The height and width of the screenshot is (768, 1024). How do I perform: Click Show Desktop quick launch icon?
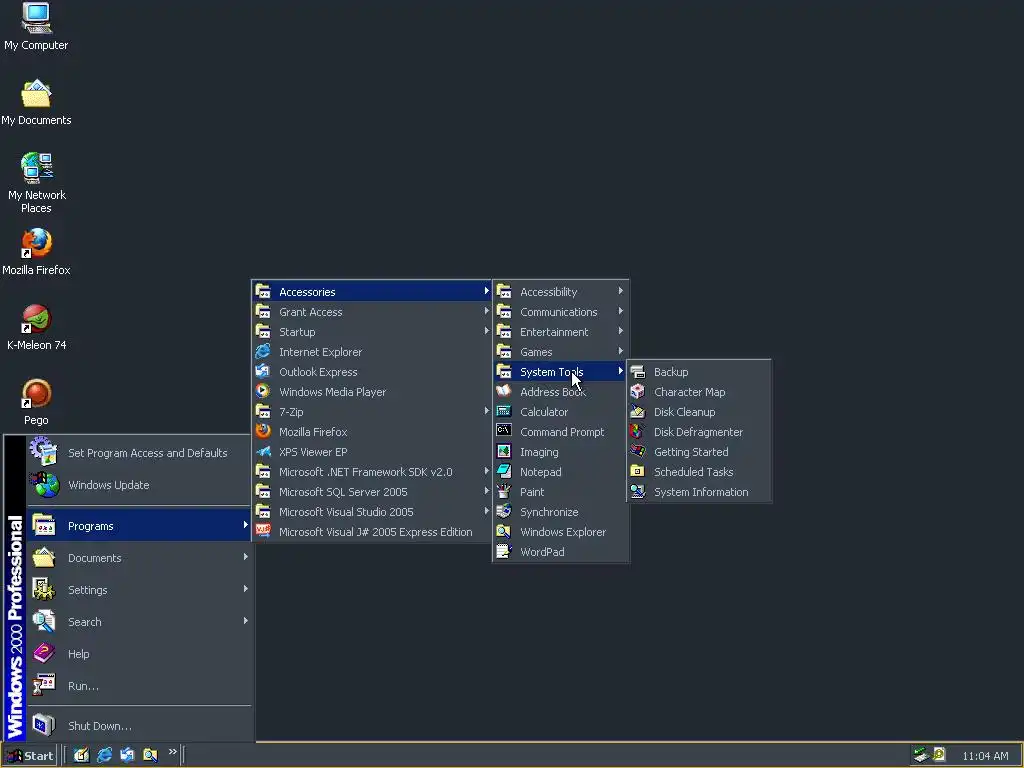81,755
